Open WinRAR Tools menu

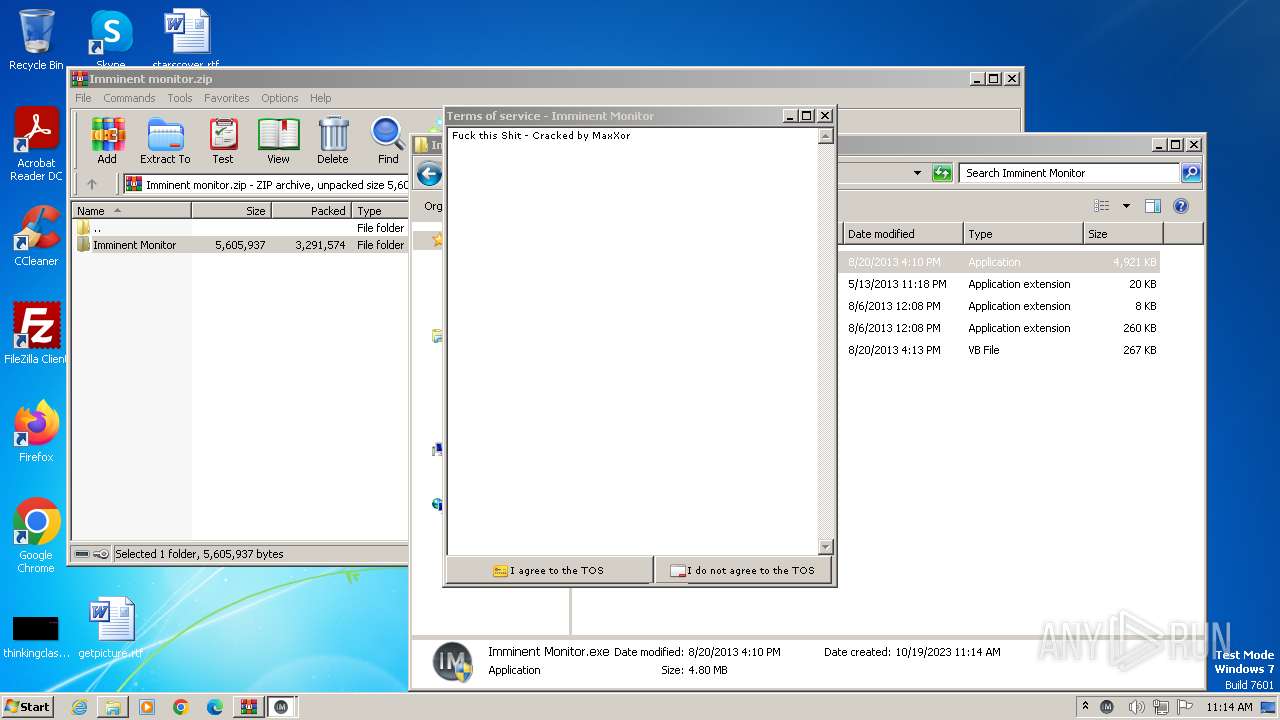click(x=180, y=98)
